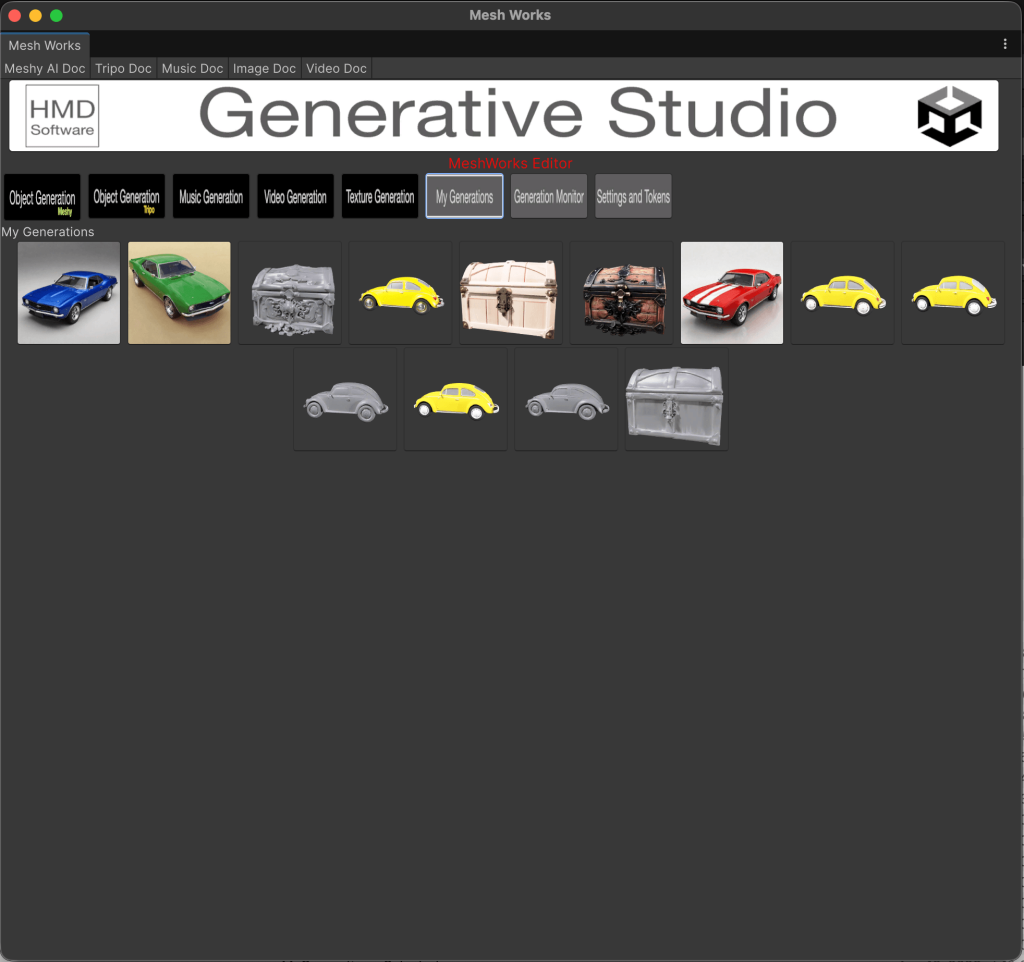Select the red car with white stripes
This screenshot has height=962, width=1024.
[731, 293]
